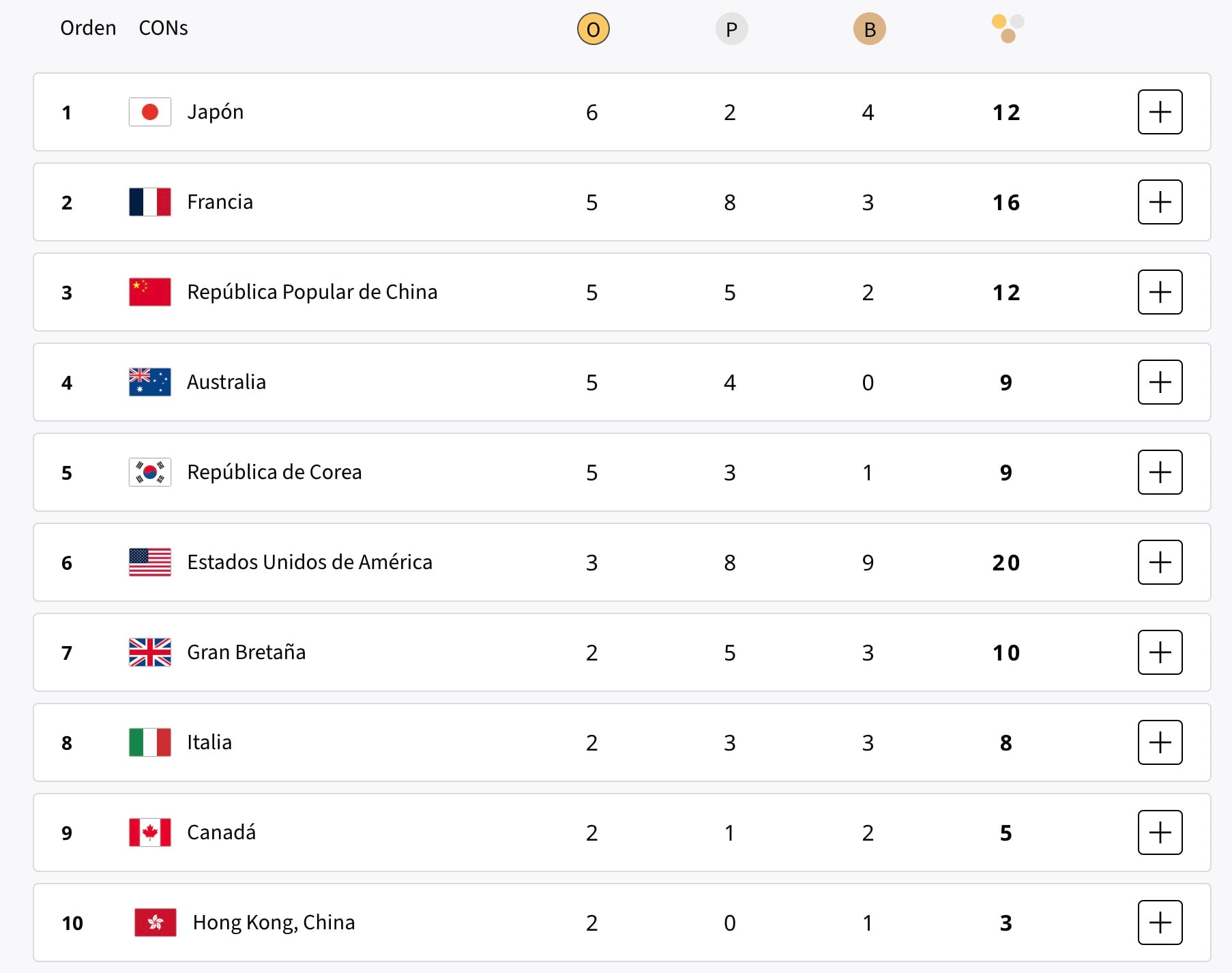Viewport: 1232px width, 973px height.
Task: Click the Canada flag icon
Action: (150, 832)
